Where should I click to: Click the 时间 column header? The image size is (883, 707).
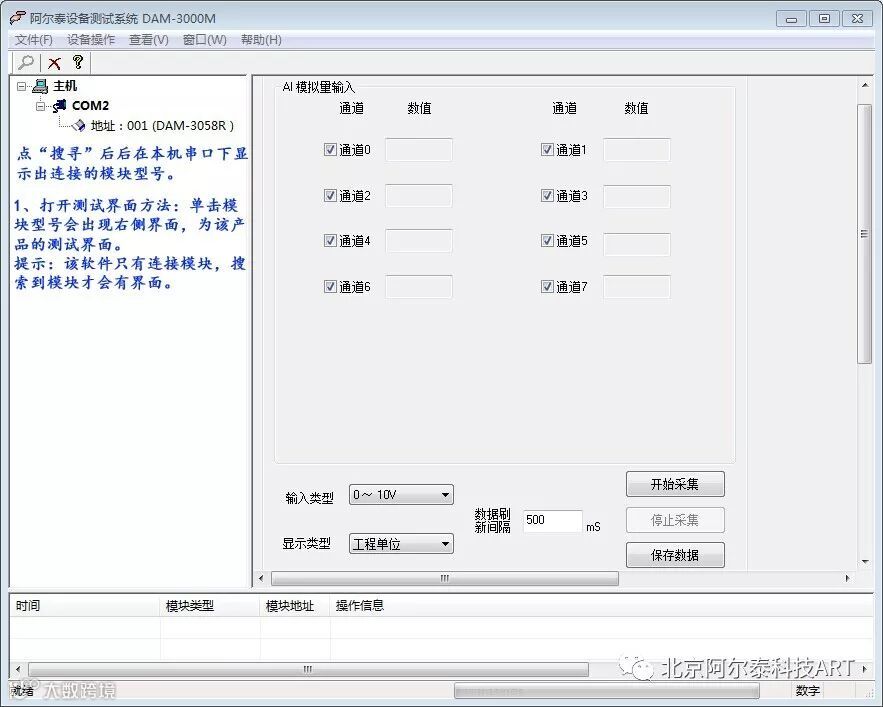pyautogui.click(x=84, y=606)
